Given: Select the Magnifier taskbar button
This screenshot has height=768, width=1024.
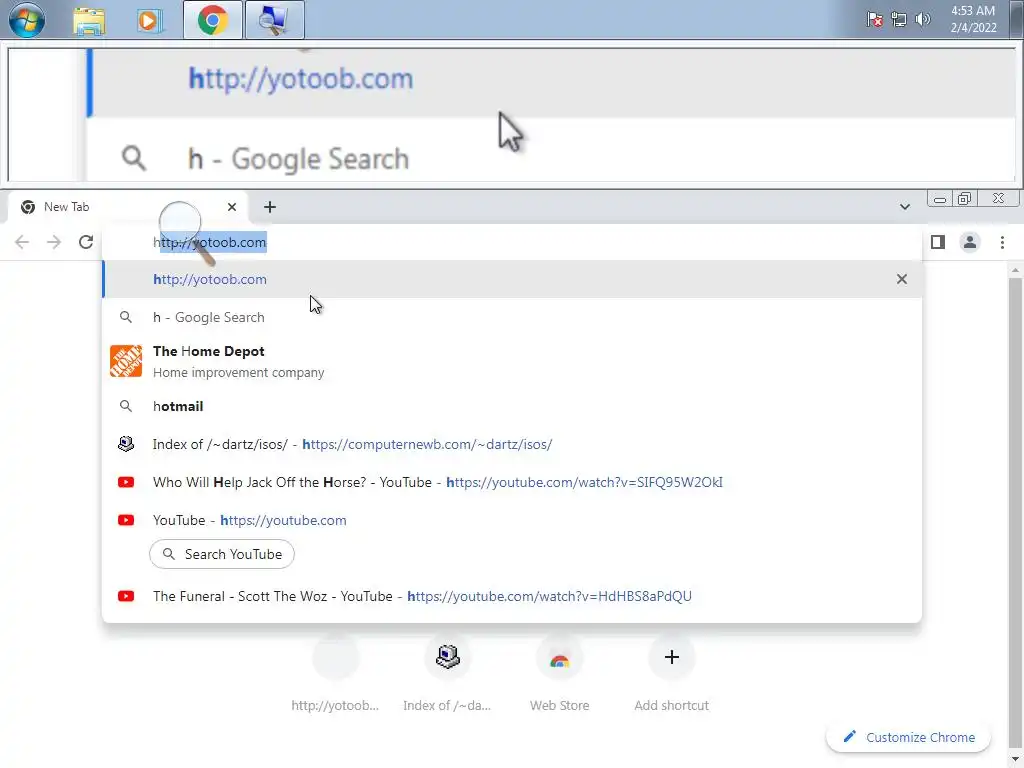Looking at the screenshot, I should pos(274,20).
